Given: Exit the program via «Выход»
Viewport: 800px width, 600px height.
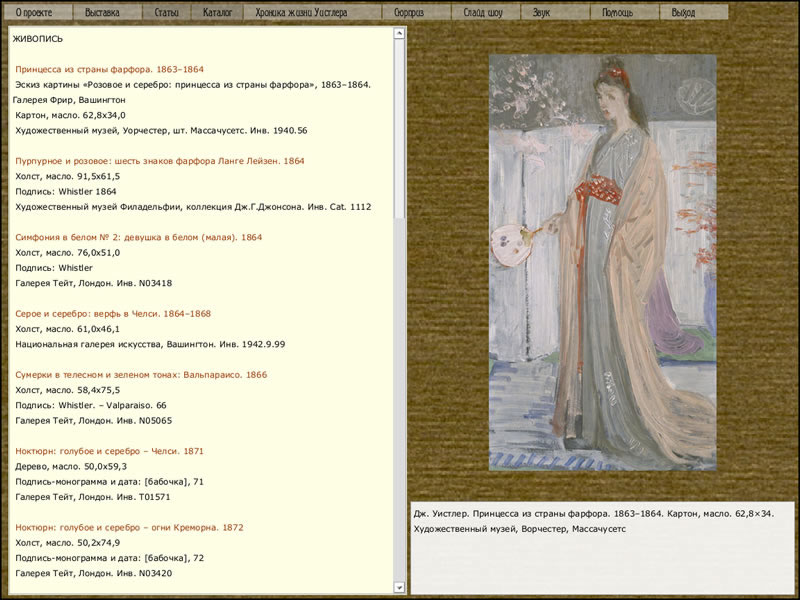Looking at the screenshot, I should coord(683,13).
